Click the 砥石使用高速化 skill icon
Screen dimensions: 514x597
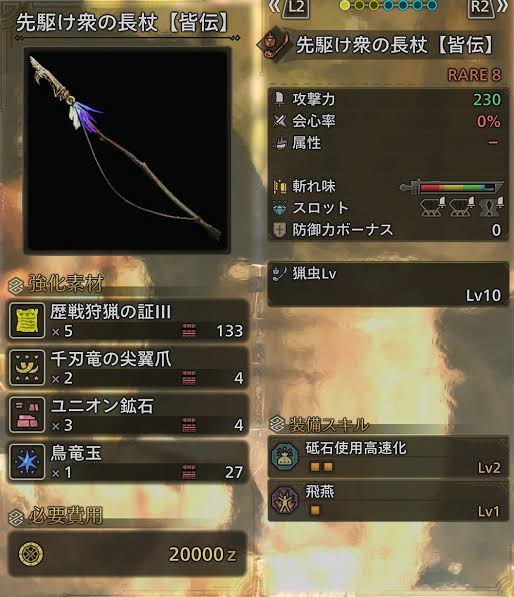[x=285, y=457]
